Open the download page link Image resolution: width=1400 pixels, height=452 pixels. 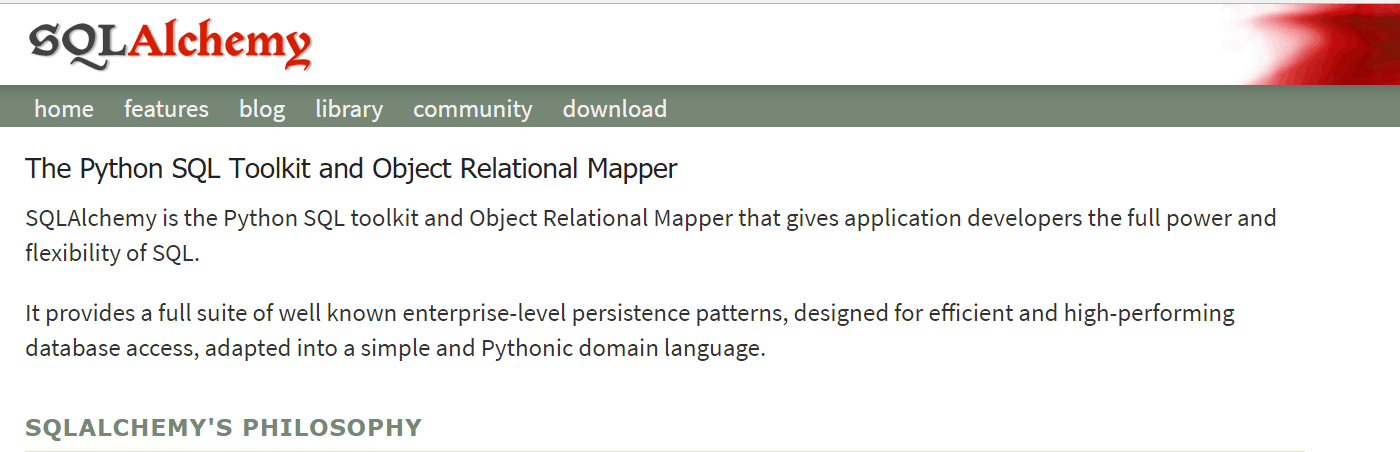pos(615,109)
